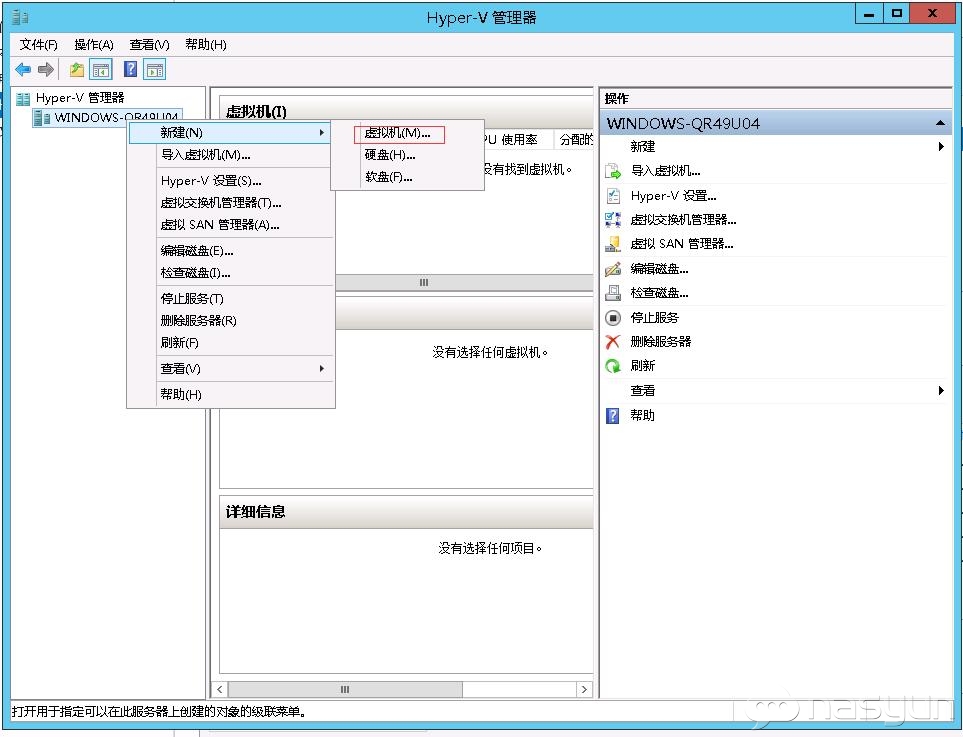Click the scrollbar left arrow button
The height and width of the screenshot is (737, 963).
pos(220,689)
